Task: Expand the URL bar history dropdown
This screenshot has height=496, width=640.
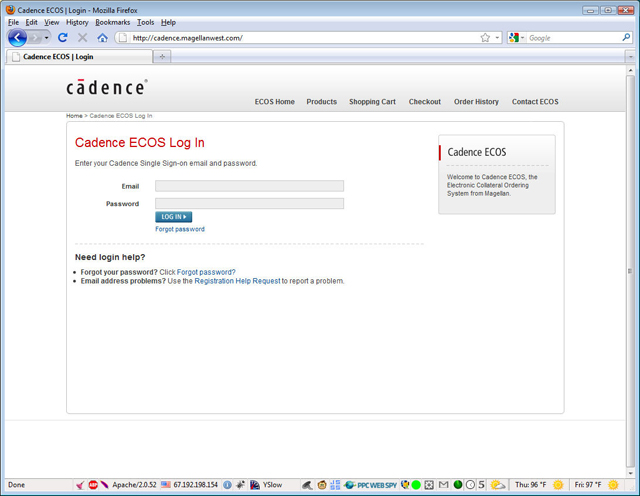Action: tap(497, 38)
